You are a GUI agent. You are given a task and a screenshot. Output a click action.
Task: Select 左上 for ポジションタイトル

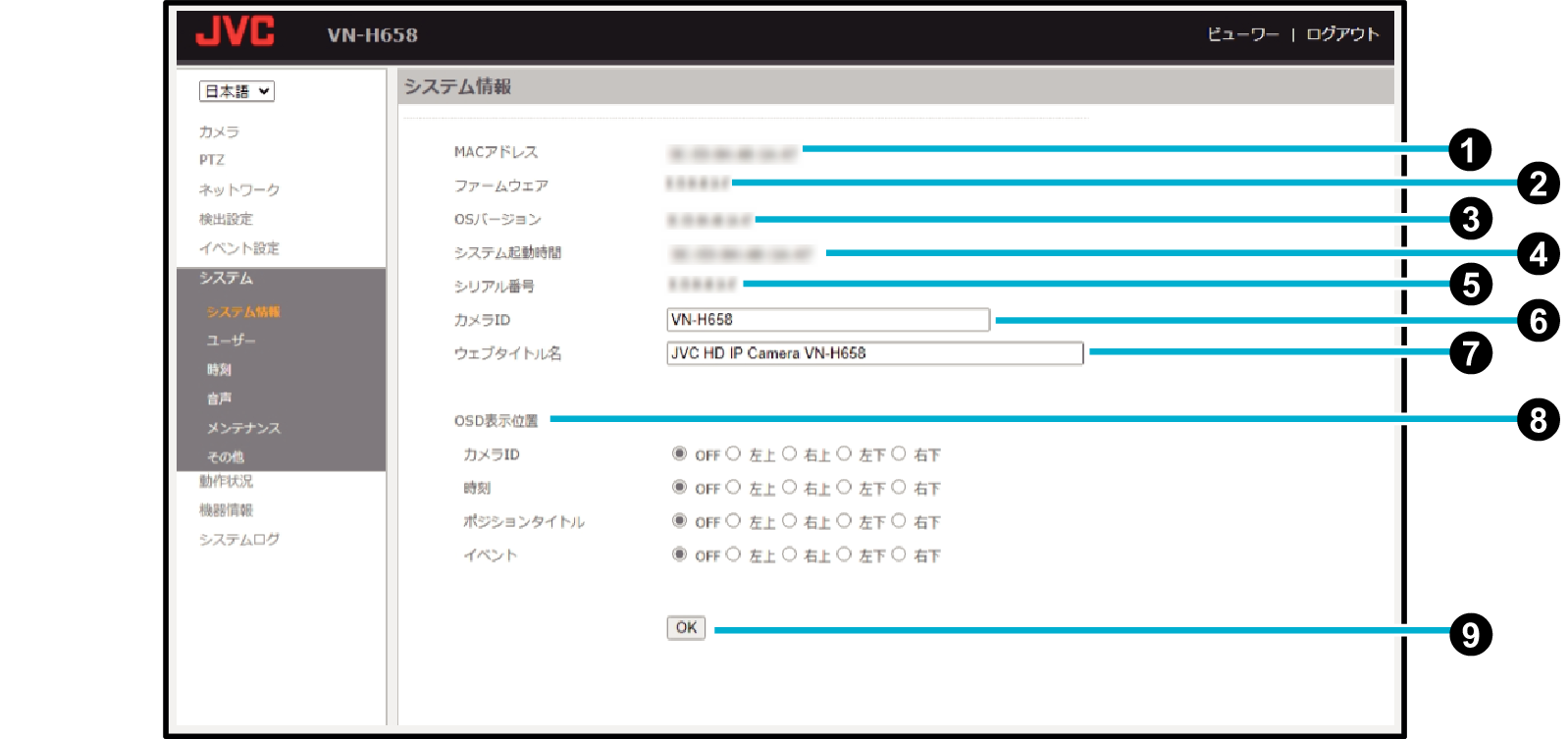[x=733, y=520]
